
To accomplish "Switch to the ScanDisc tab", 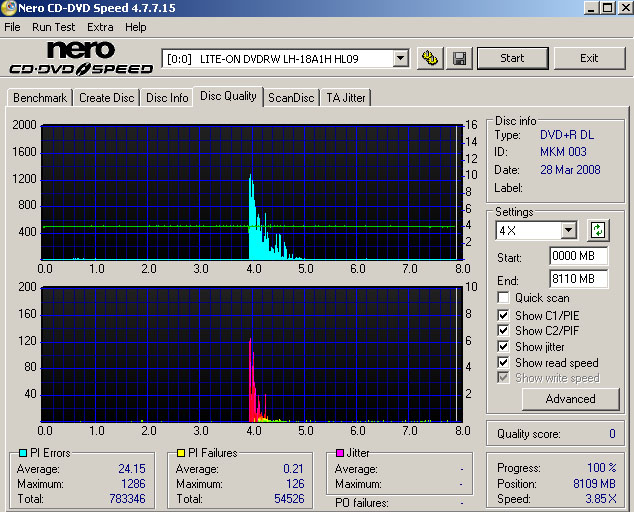I will click(x=291, y=98).
